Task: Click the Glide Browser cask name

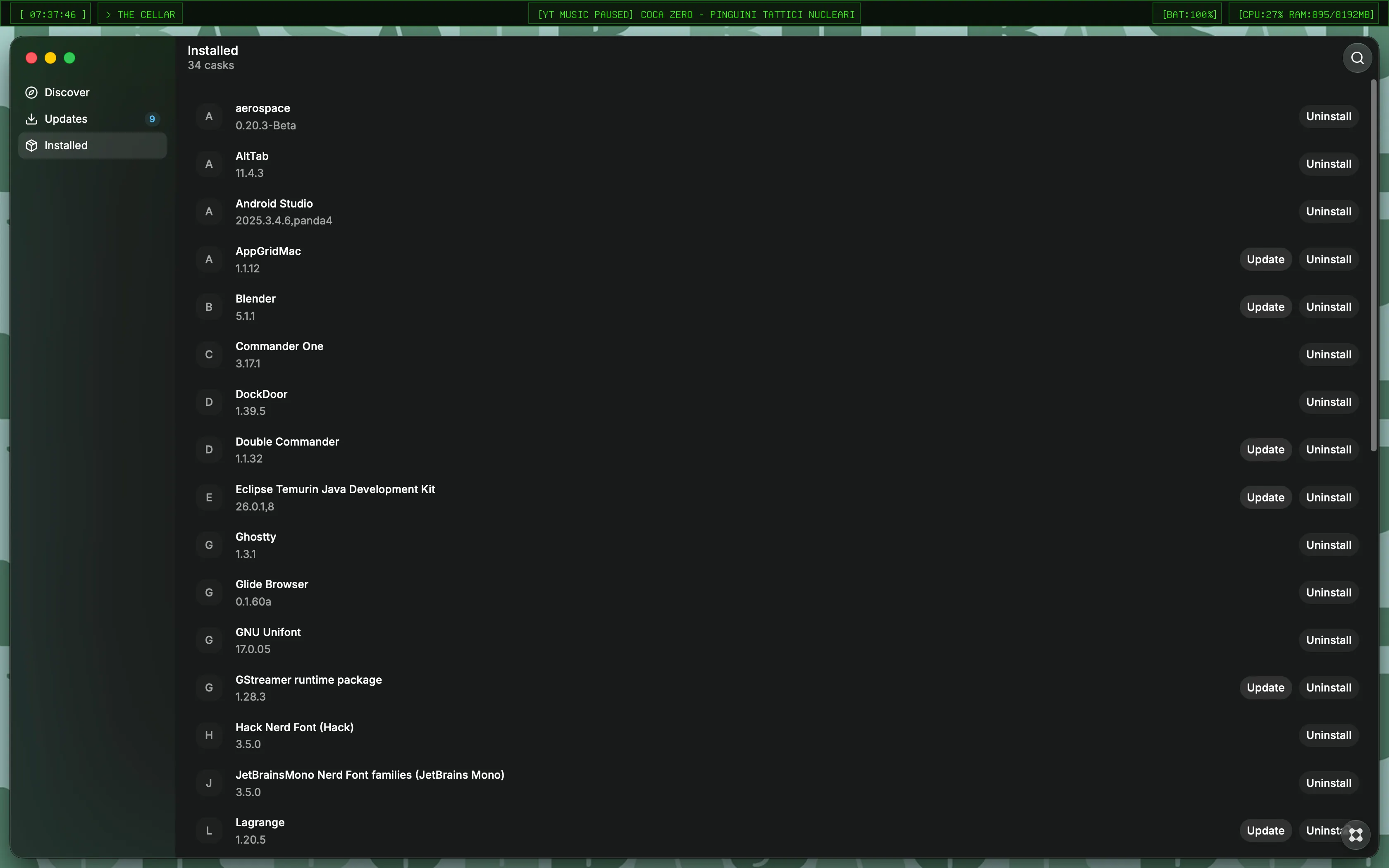Action: pyautogui.click(x=272, y=584)
